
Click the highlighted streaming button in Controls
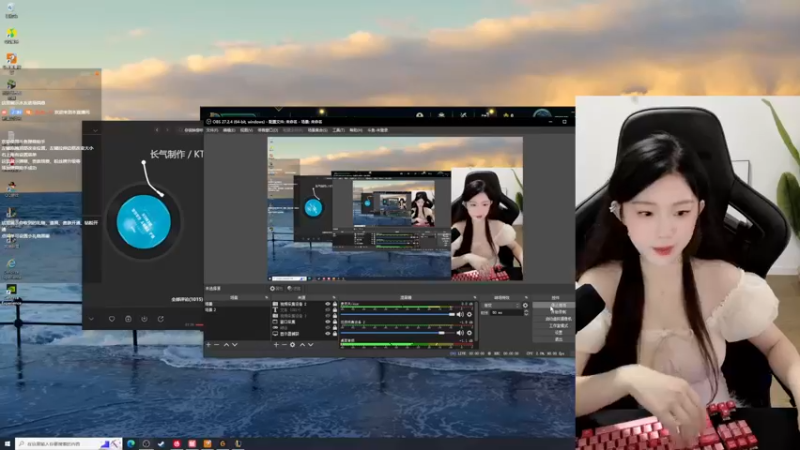tap(554, 305)
